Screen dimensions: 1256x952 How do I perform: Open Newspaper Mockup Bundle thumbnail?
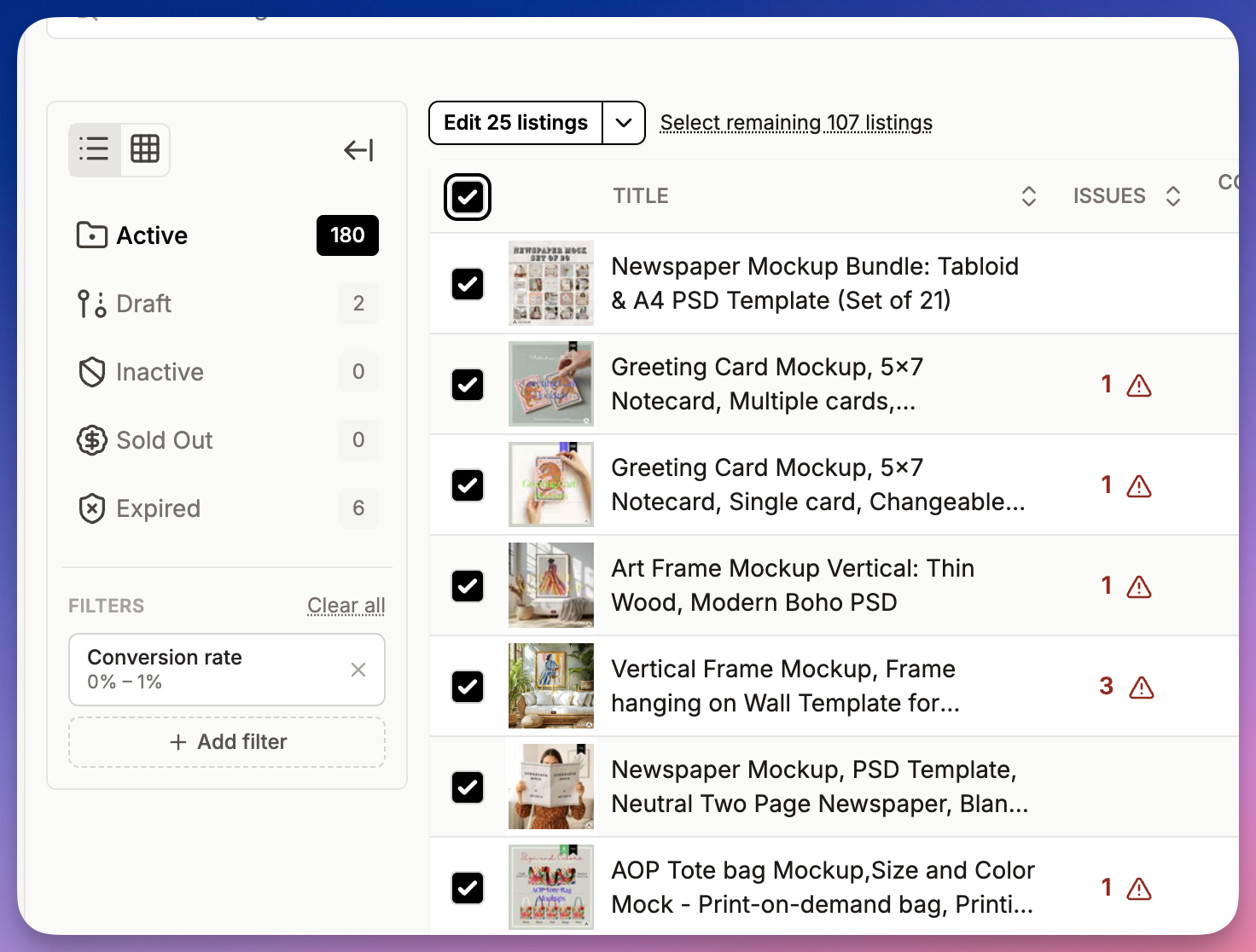(551, 283)
